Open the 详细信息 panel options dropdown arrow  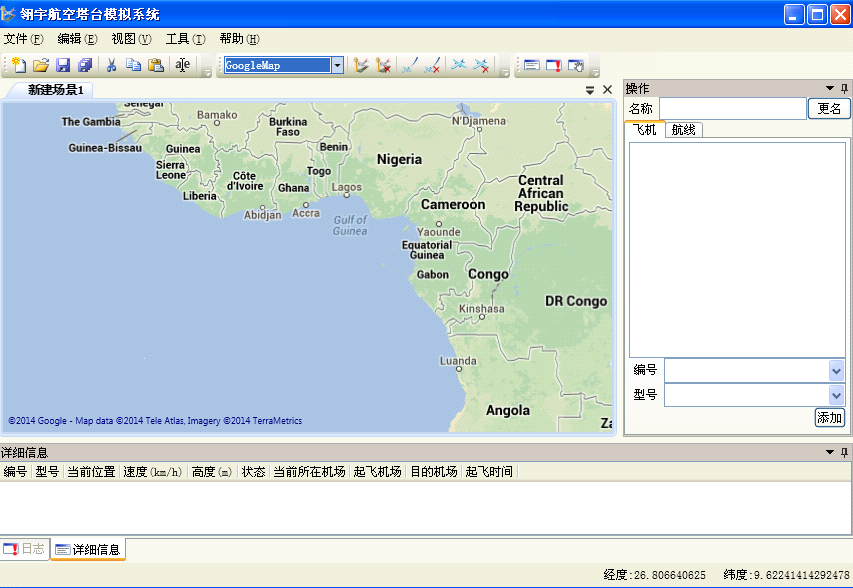[830, 452]
